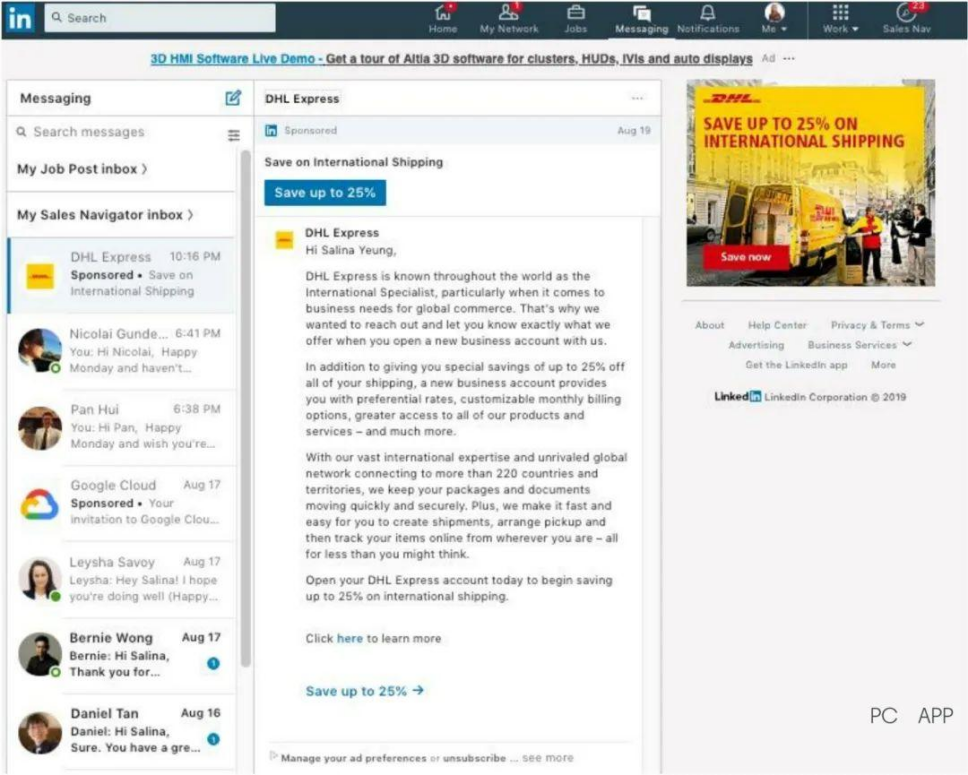Screen dimensions: 968x775
Task: Expand My Job Post inbox
Action: click(82, 169)
